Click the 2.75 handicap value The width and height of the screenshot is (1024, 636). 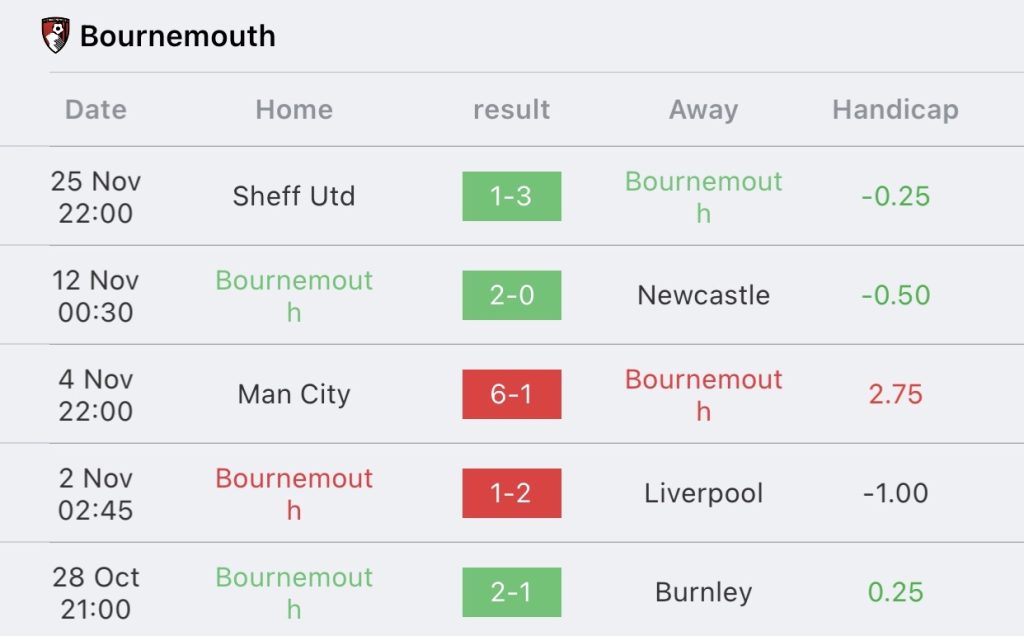tap(895, 394)
